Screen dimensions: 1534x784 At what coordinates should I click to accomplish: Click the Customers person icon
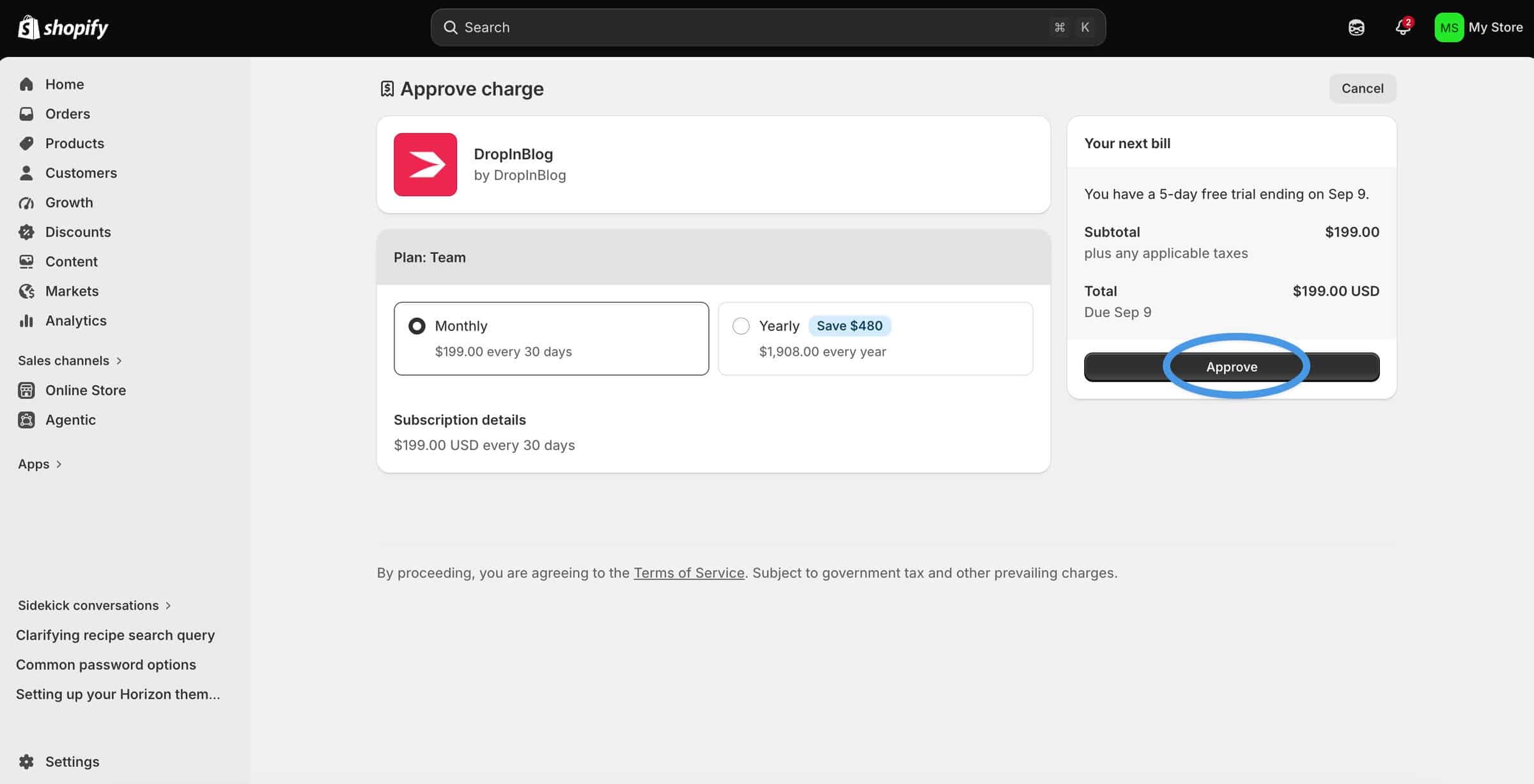pyautogui.click(x=26, y=173)
